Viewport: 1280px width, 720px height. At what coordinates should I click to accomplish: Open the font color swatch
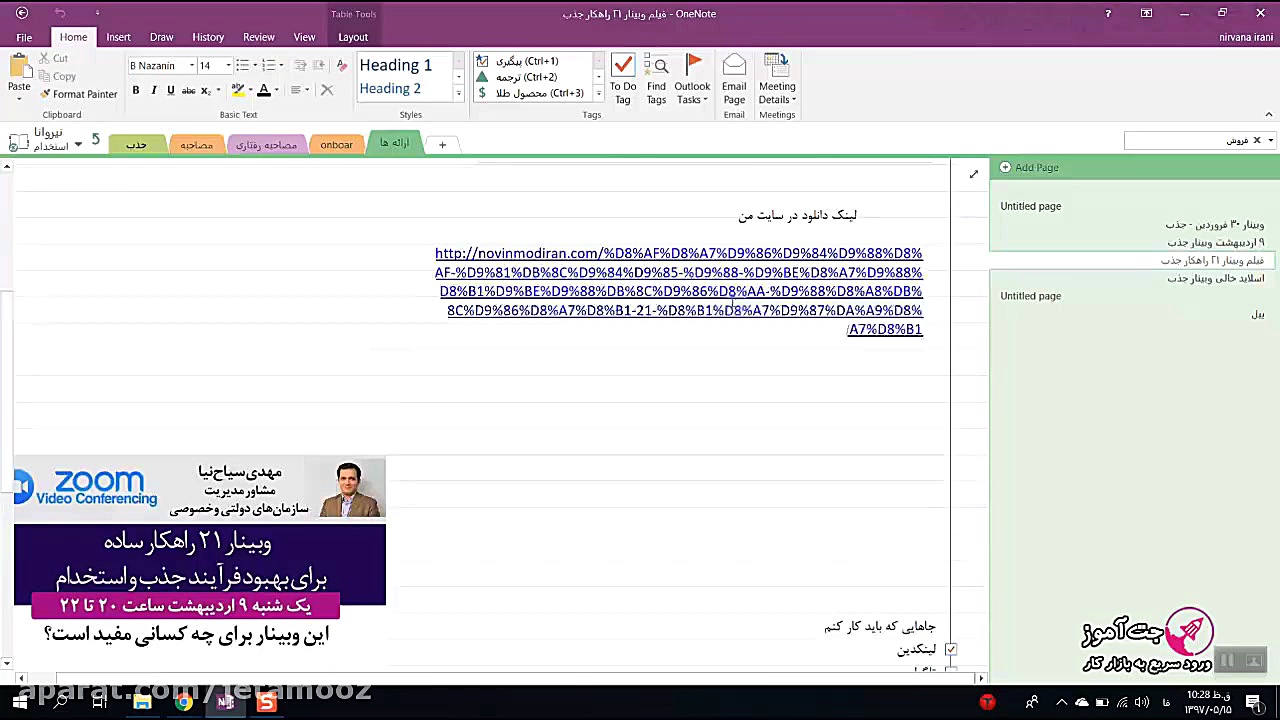pyautogui.click(x=263, y=90)
